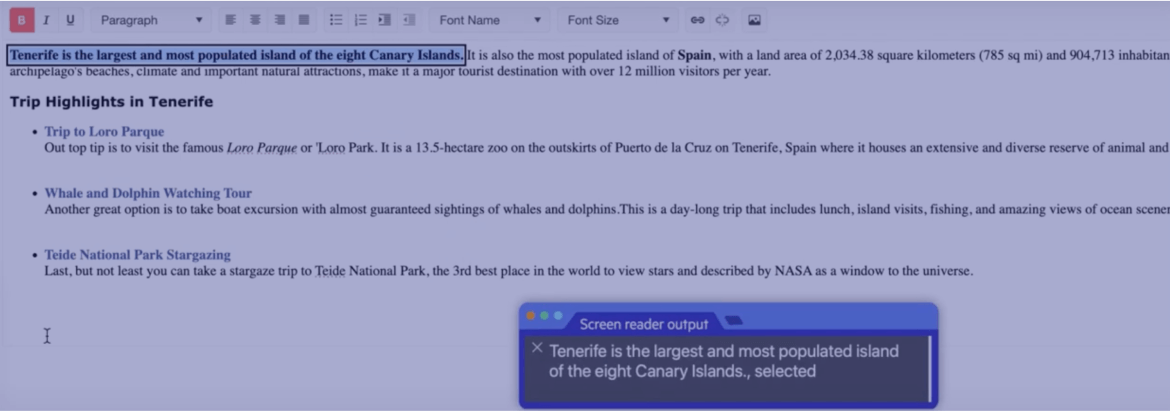Dismiss the screen reader message
Viewport: 1170px width, 411px height.
[x=536, y=348]
